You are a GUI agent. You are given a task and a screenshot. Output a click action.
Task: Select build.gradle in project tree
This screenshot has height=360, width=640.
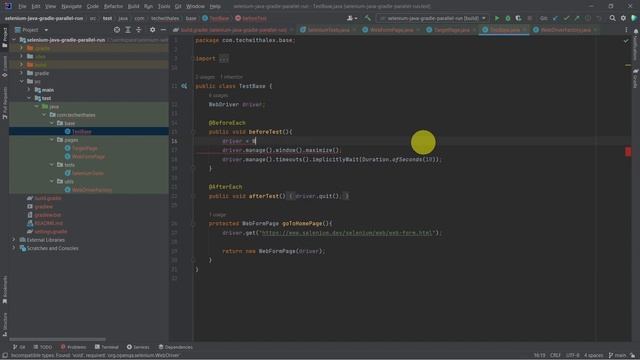[48, 198]
